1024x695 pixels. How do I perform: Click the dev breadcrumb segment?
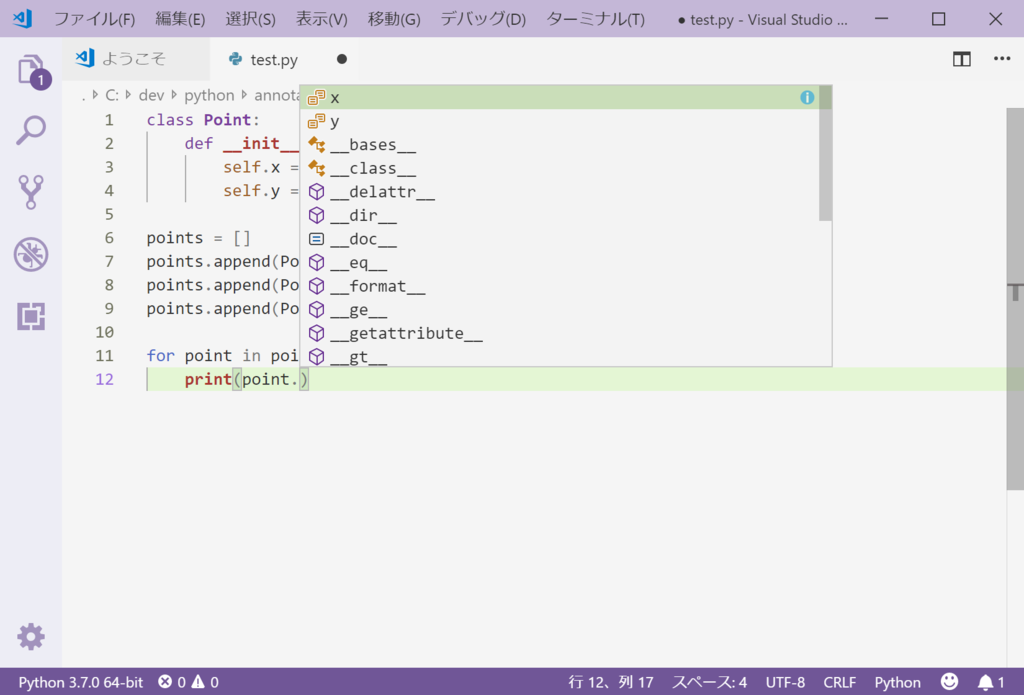[x=152, y=95]
